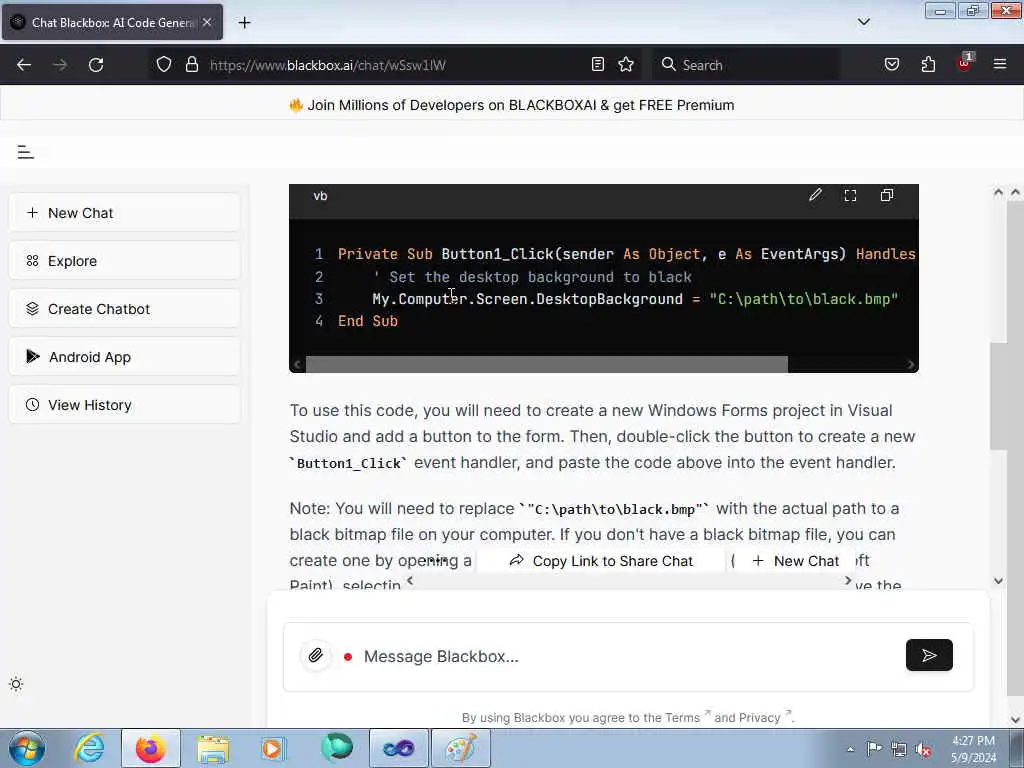This screenshot has height=768, width=1024.
Task: Open Create Chatbot in sidebar
Action: (x=125, y=309)
